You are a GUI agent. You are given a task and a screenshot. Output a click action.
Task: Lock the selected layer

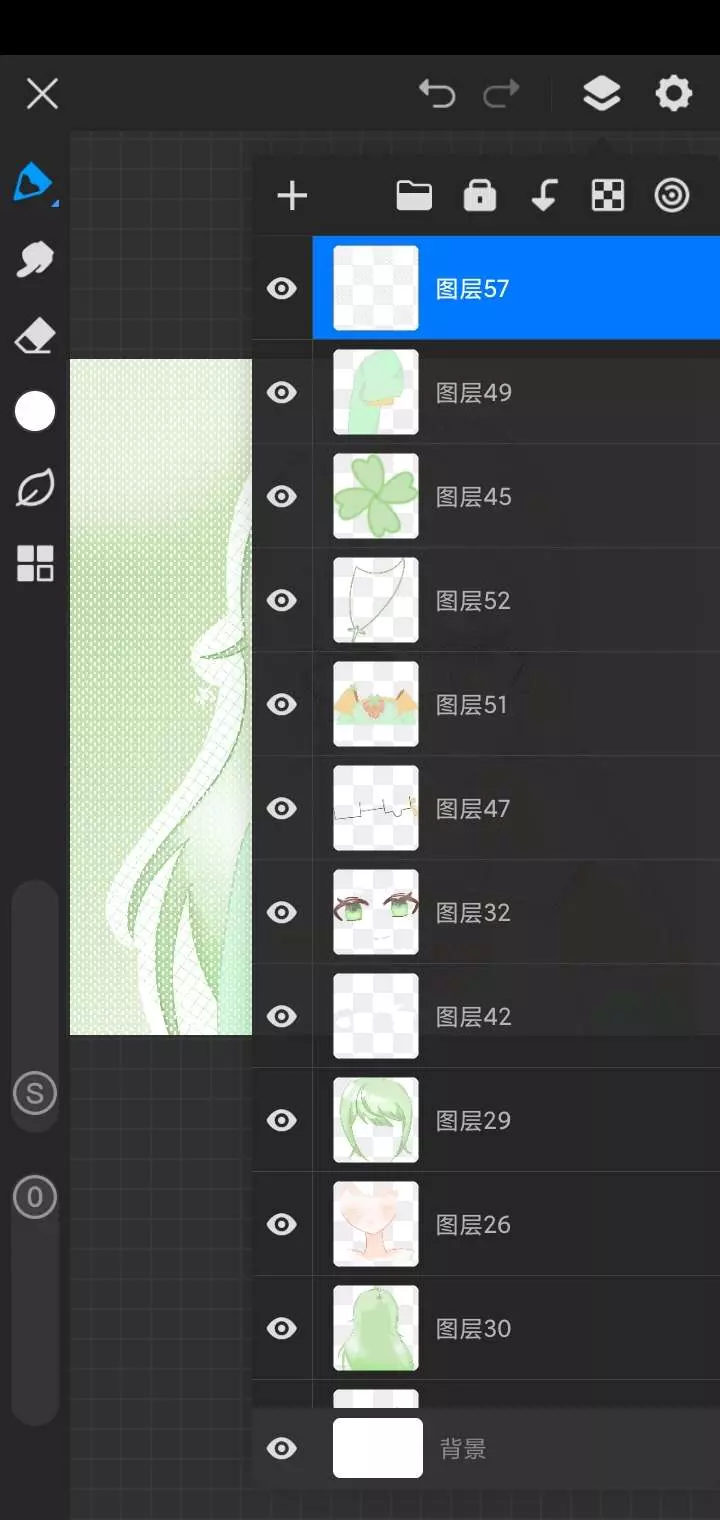click(x=480, y=196)
